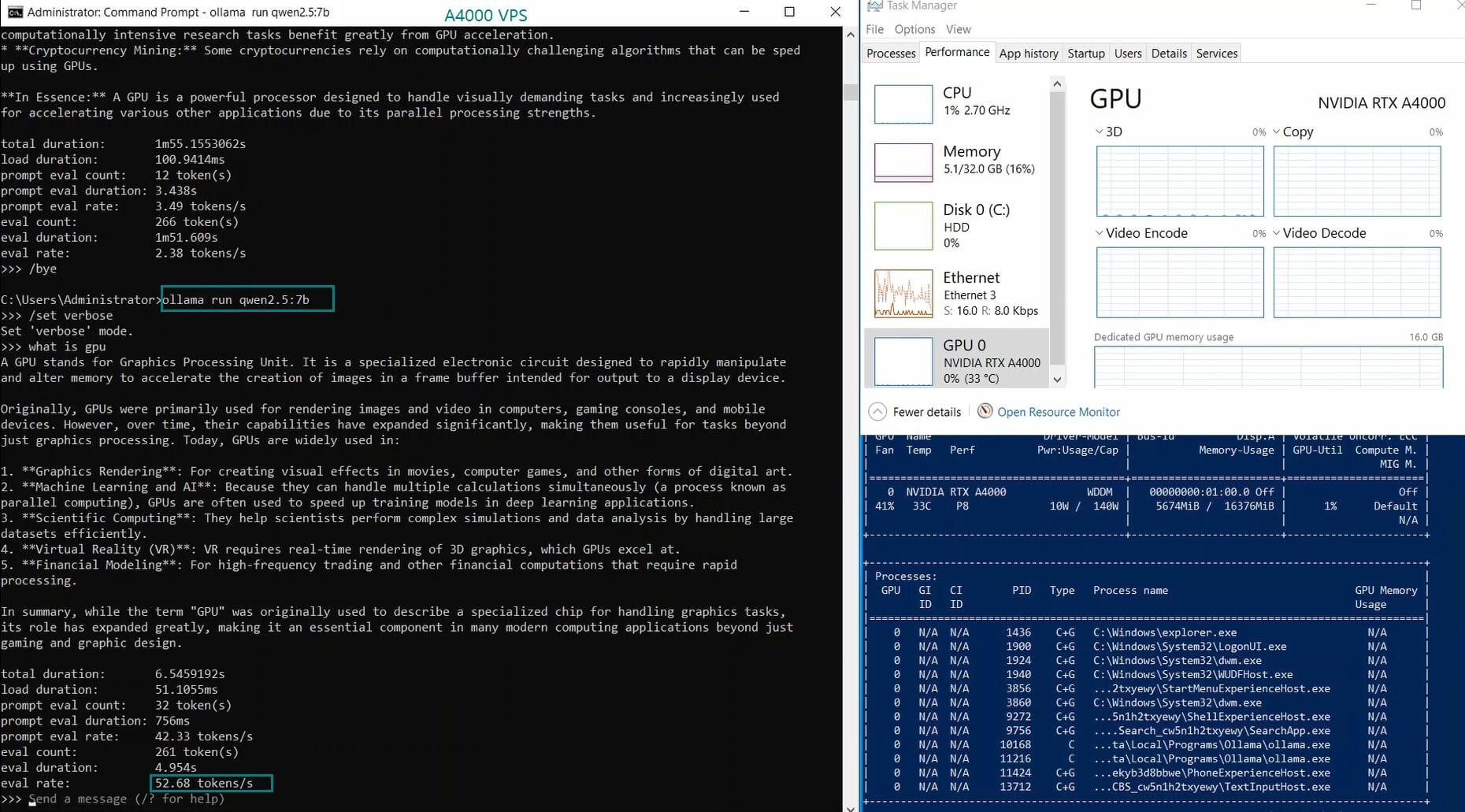Click the Fewer details collapse icon

tap(877, 412)
